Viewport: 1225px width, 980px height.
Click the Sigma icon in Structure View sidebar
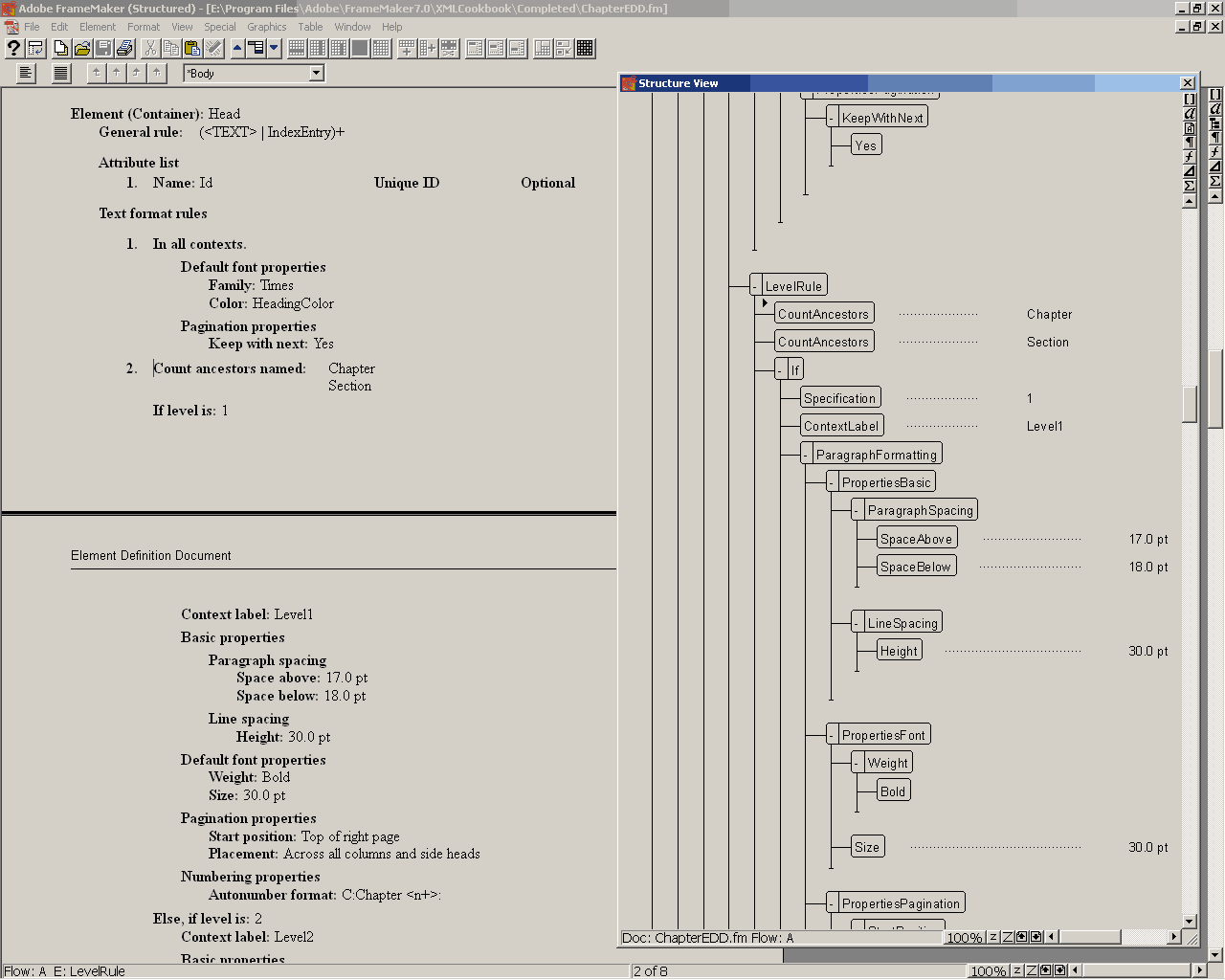point(1190,186)
